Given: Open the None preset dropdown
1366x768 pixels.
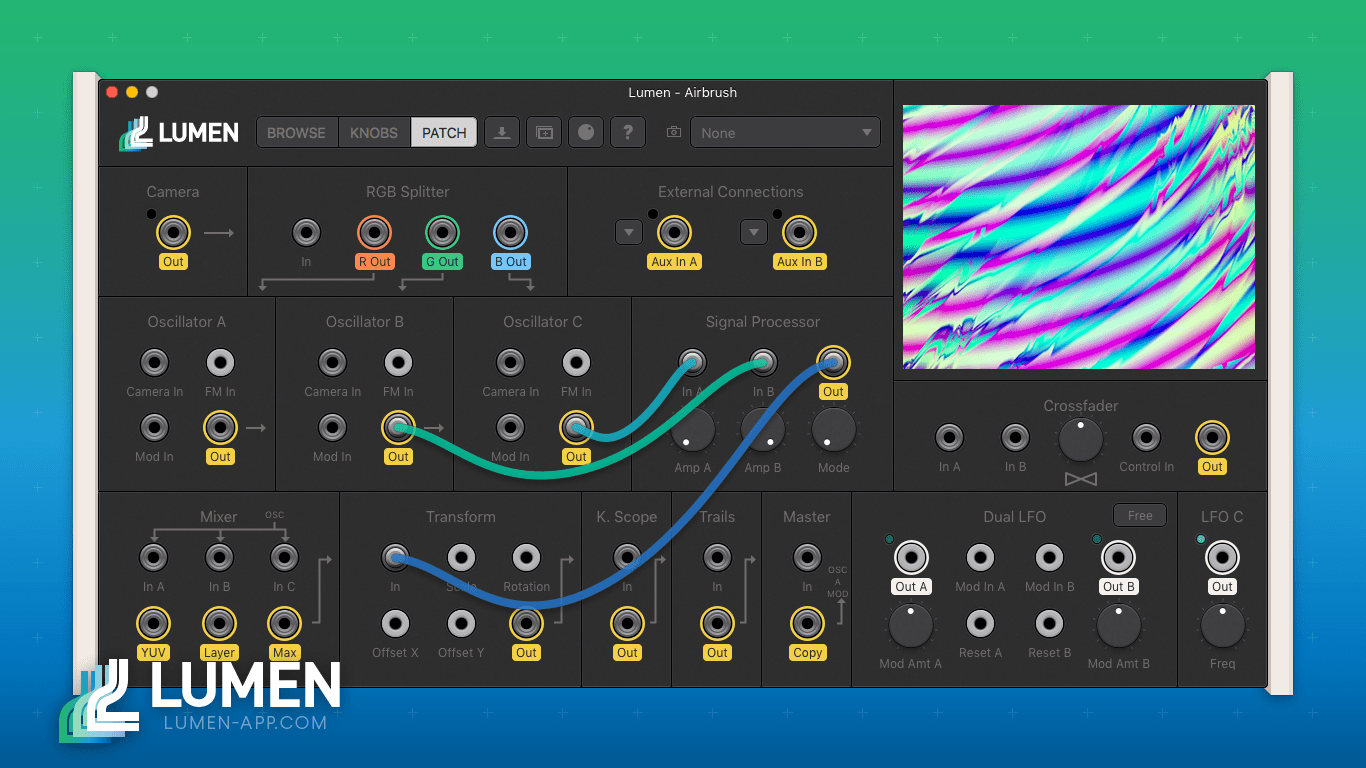Looking at the screenshot, I should coord(785,132).
